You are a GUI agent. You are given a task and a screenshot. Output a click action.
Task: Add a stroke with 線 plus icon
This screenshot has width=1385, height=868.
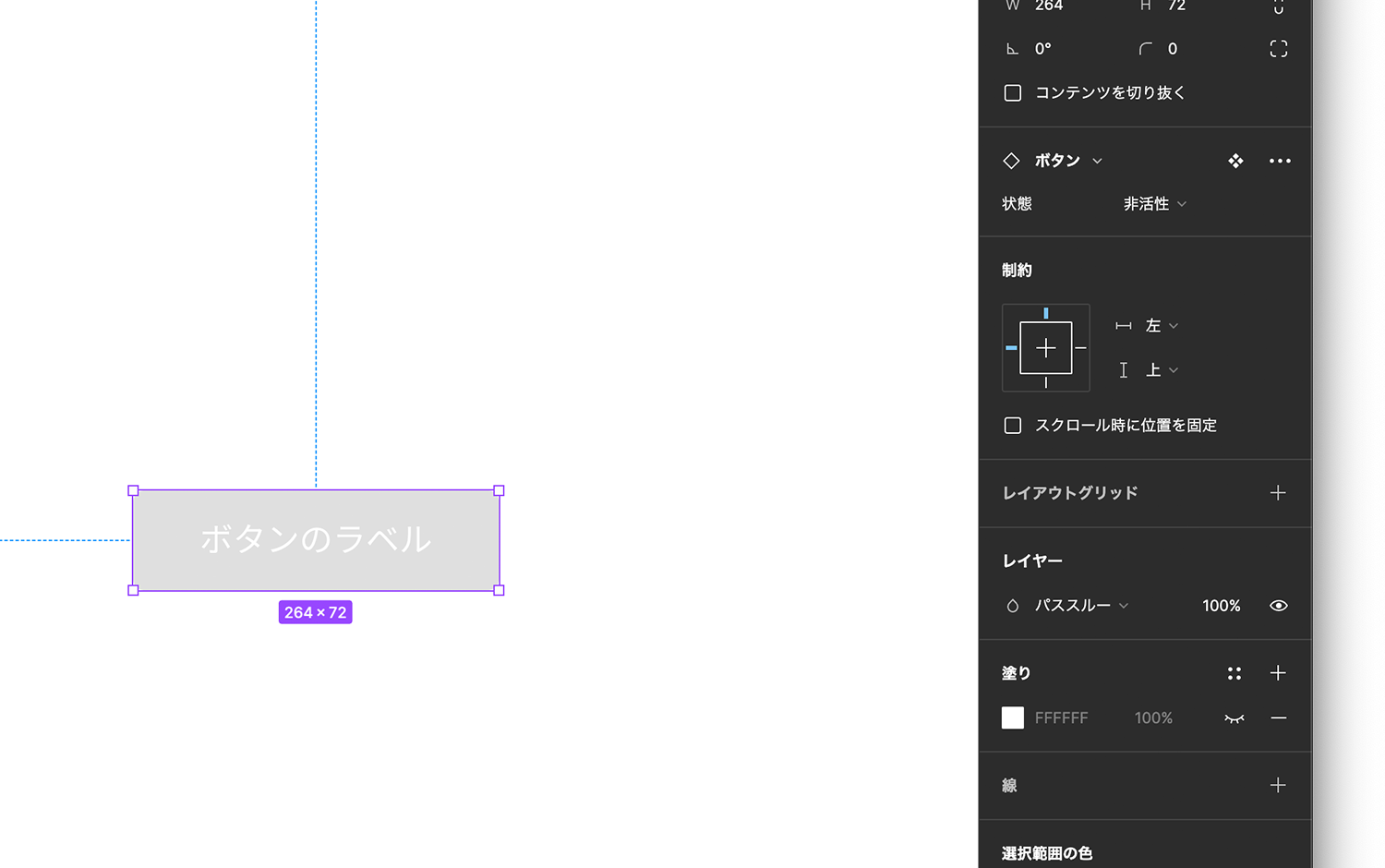tap(1278, 786)
